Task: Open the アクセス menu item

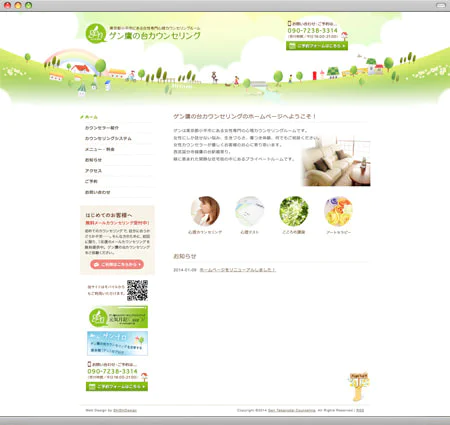Action: [93, 171]
